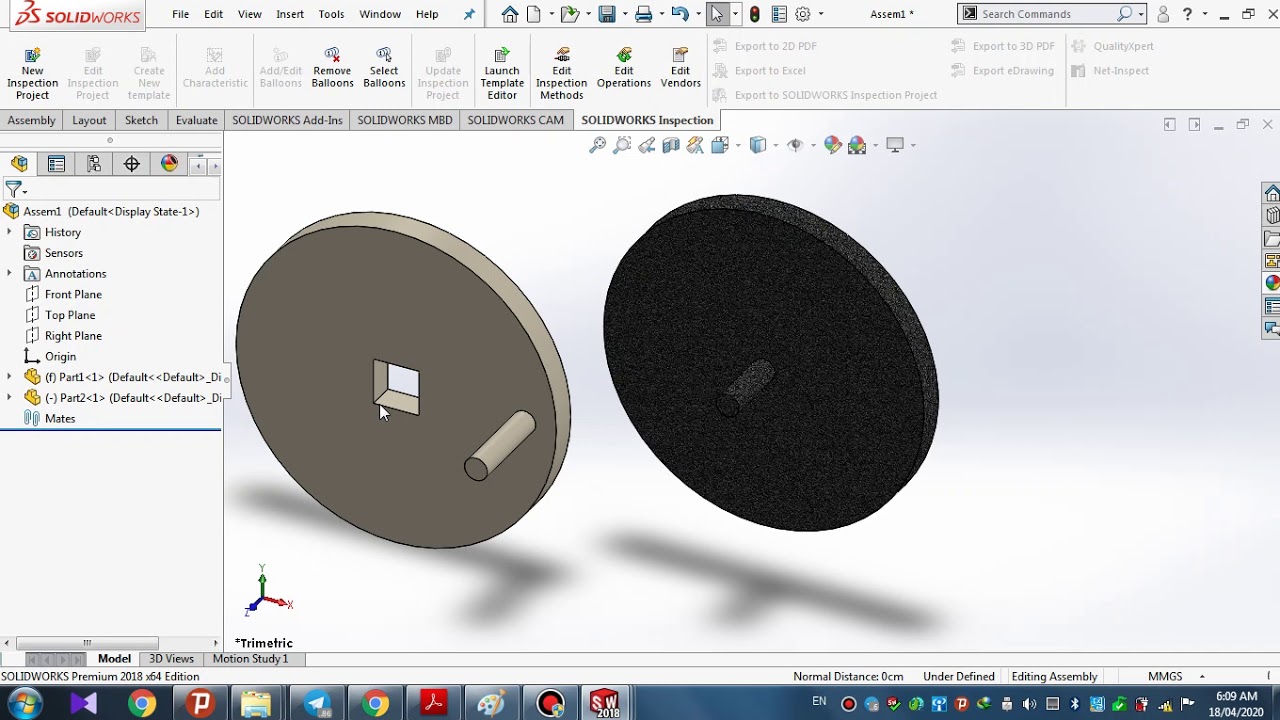Pin the menu bar with pushpin icon

click(469, 14)
